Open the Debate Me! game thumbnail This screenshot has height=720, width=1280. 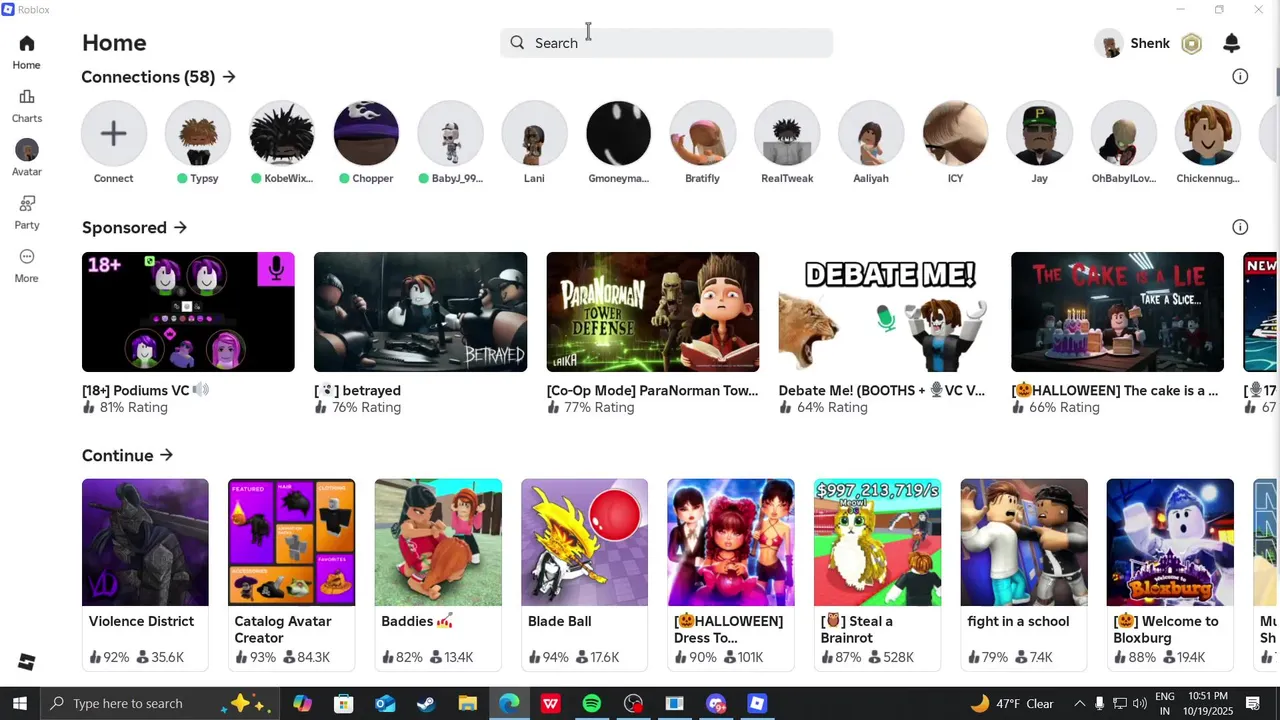pos(885,312)
